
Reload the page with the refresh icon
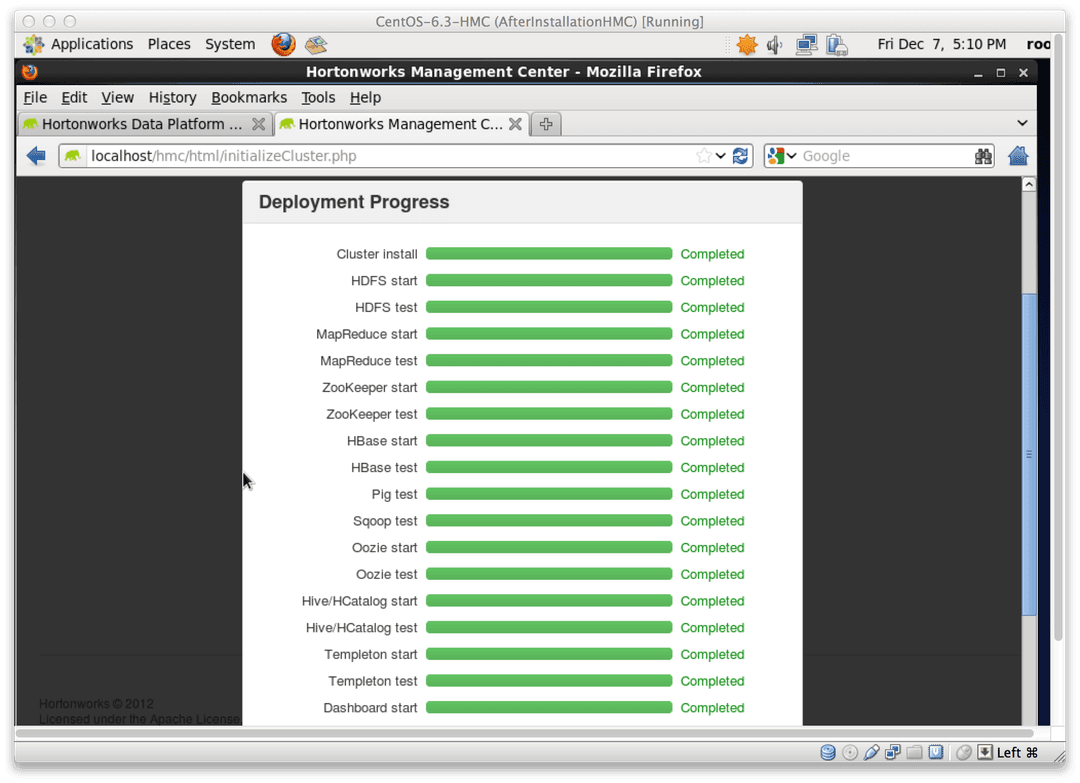741,156
